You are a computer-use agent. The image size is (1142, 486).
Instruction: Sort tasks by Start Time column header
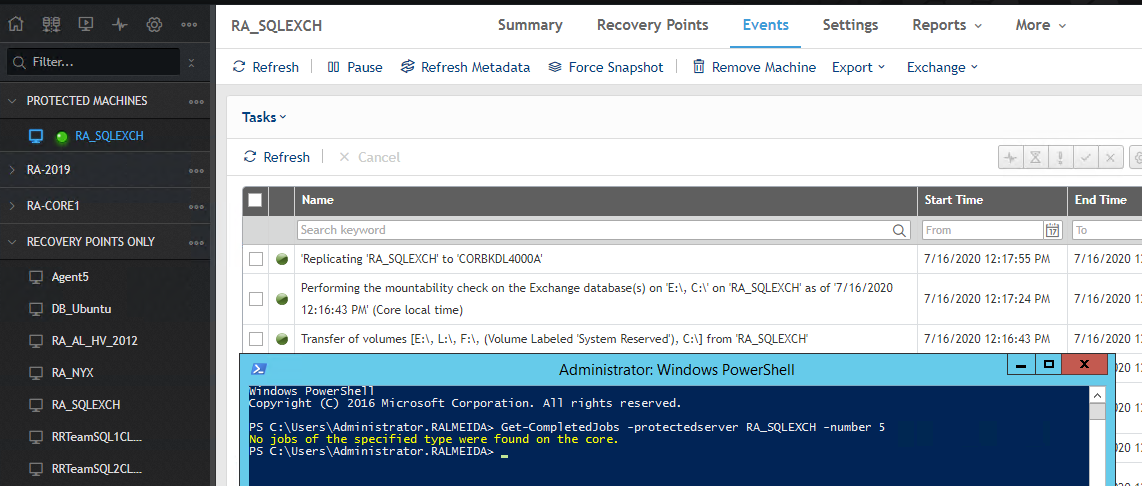953,200
